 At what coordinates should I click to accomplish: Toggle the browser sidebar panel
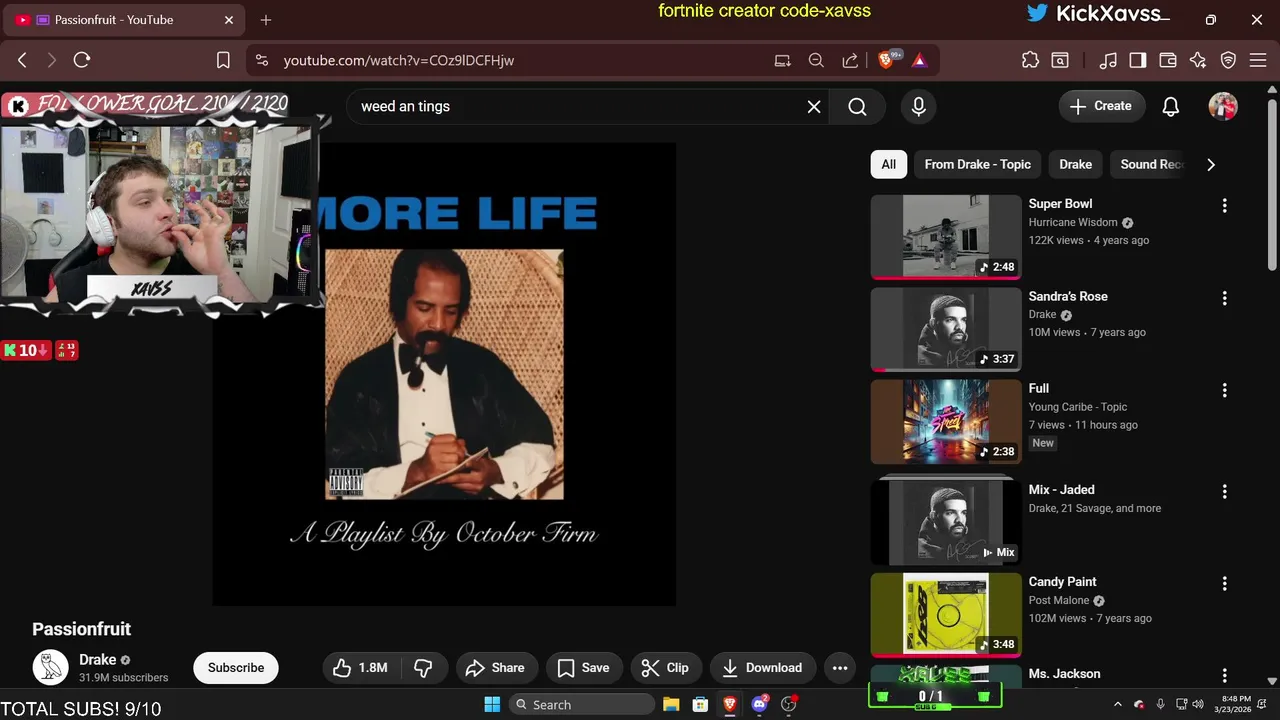pyautogui.click(x=1137, y=60)
